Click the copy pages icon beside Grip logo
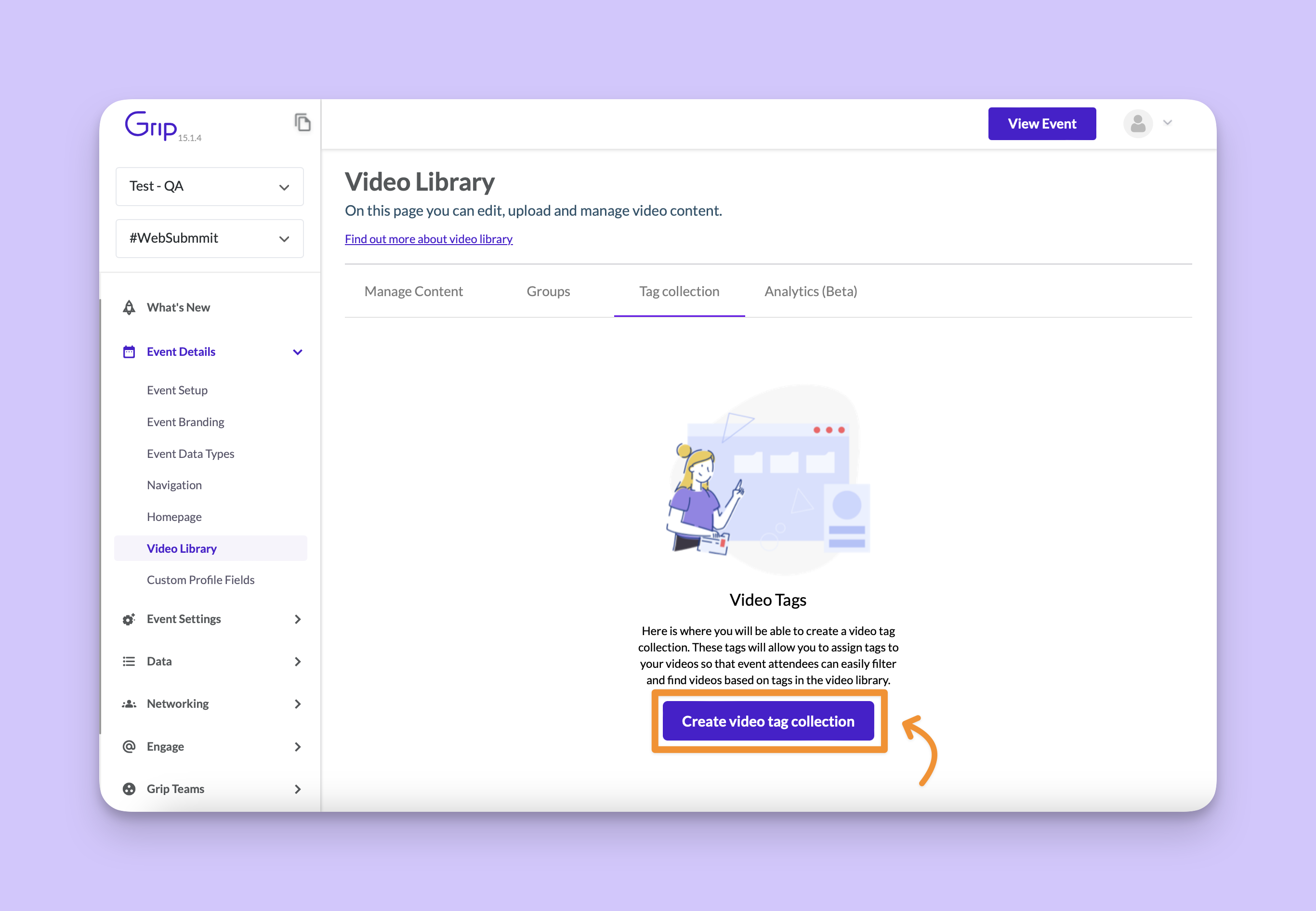The height and width of the screenshot is (911, 1316). click(x=303, y=122)
